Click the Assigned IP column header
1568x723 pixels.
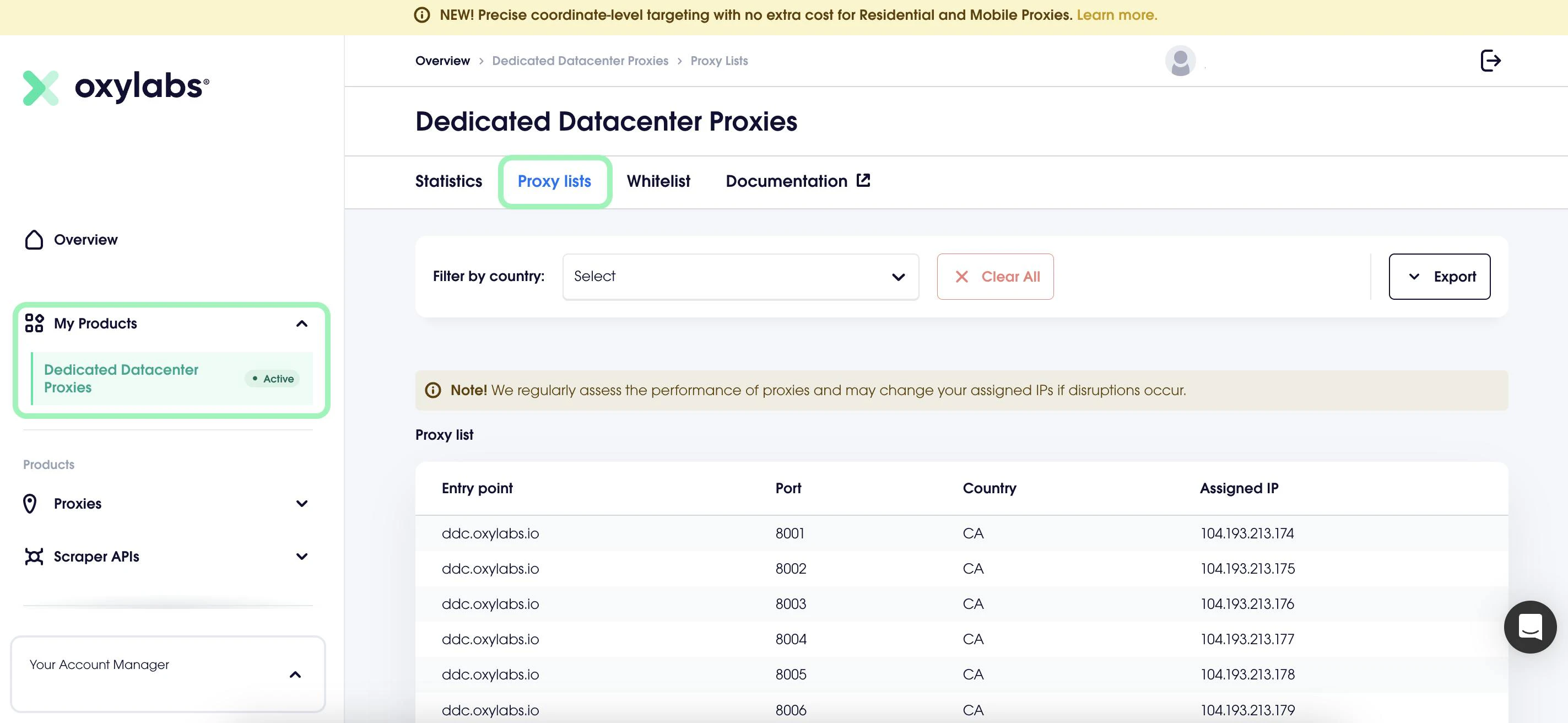coord(1239,488)
